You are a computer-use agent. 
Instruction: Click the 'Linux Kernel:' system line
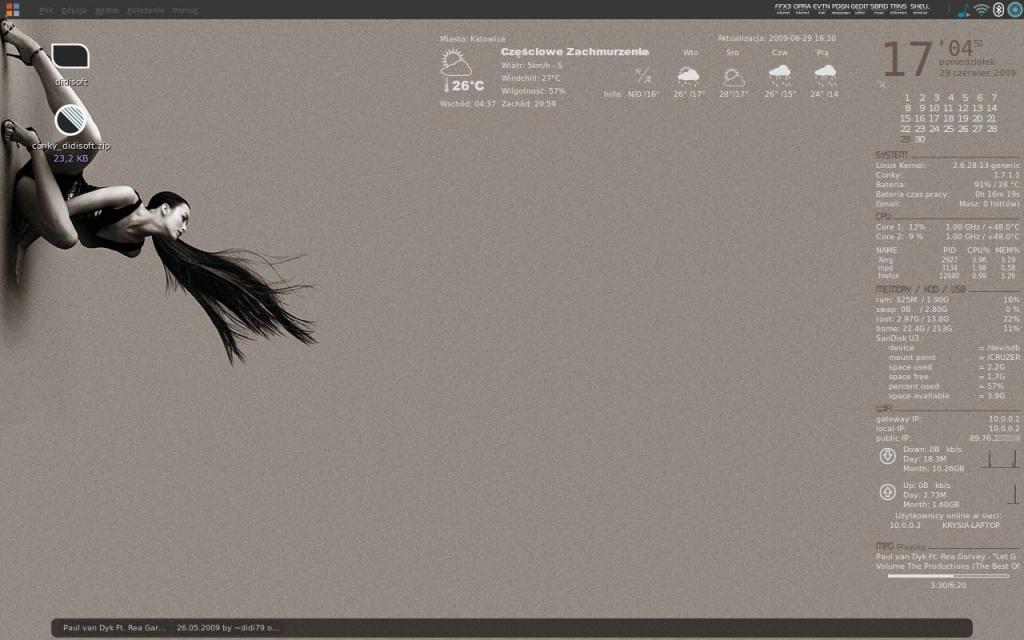[x=948, y=165]
